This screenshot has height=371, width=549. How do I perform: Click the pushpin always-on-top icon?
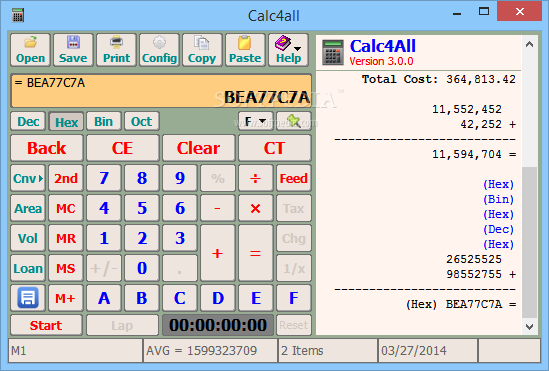[x=293, y=121]
